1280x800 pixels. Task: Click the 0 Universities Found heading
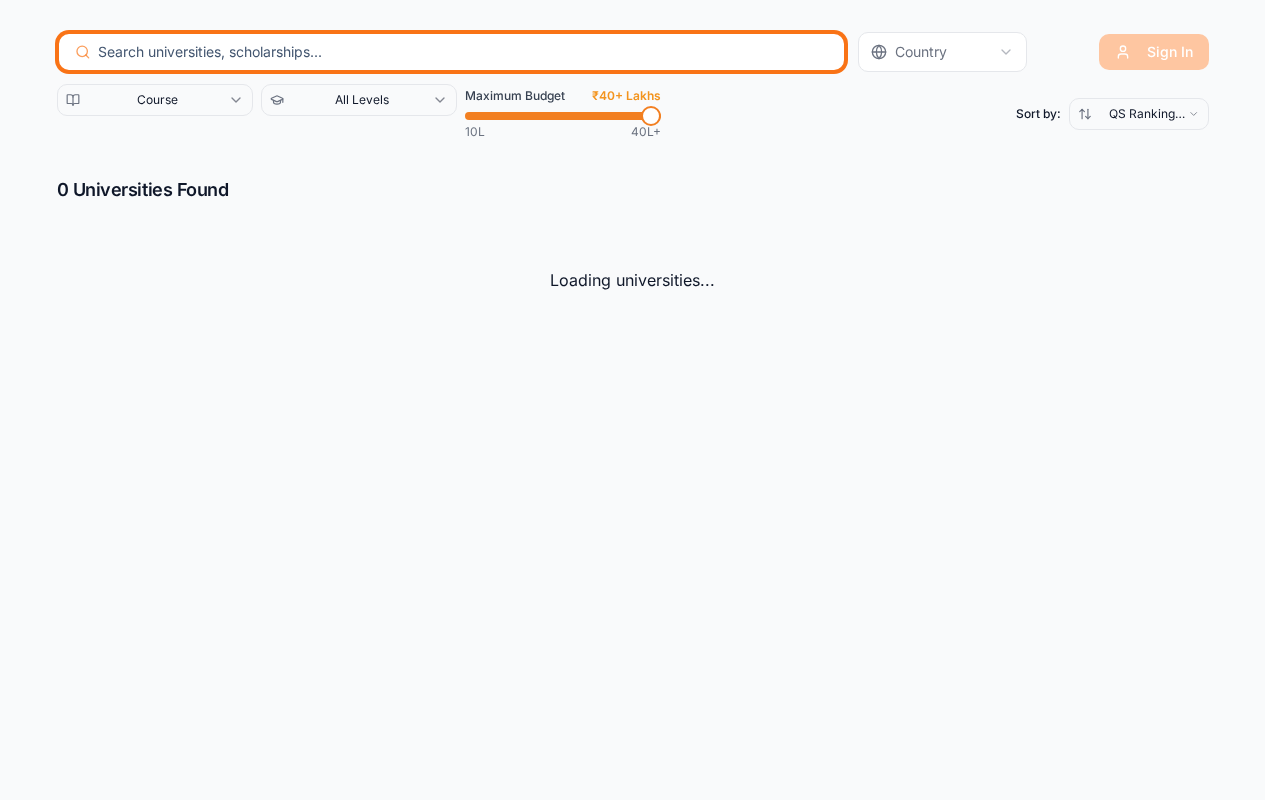point(143,190)
